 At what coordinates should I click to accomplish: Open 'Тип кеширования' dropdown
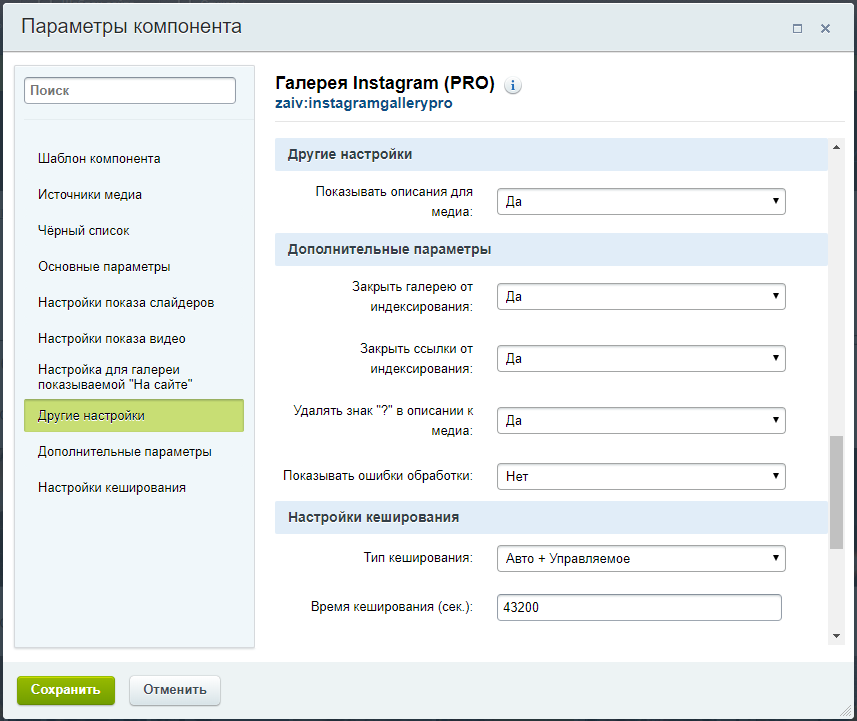pyautogui.click(x=640, y=559)
